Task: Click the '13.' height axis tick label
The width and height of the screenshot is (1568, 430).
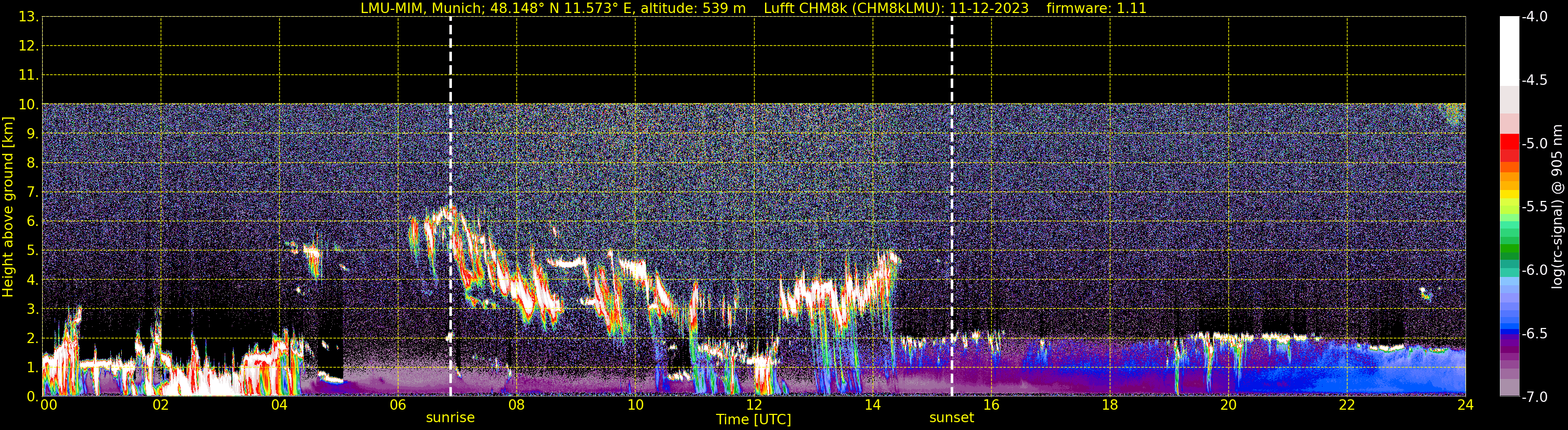Action: coord(29,17)
